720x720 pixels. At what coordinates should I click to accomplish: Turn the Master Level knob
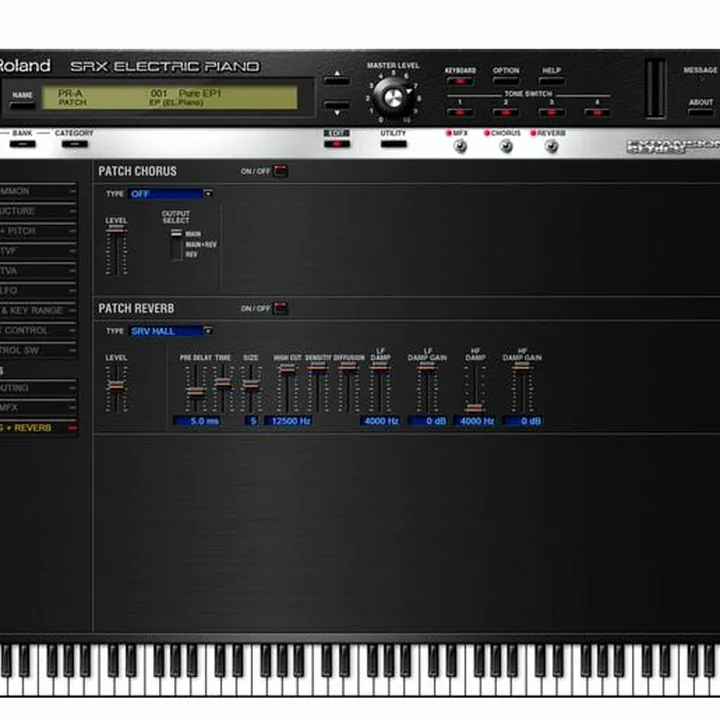pyautogui.click(x=393, y=97)
